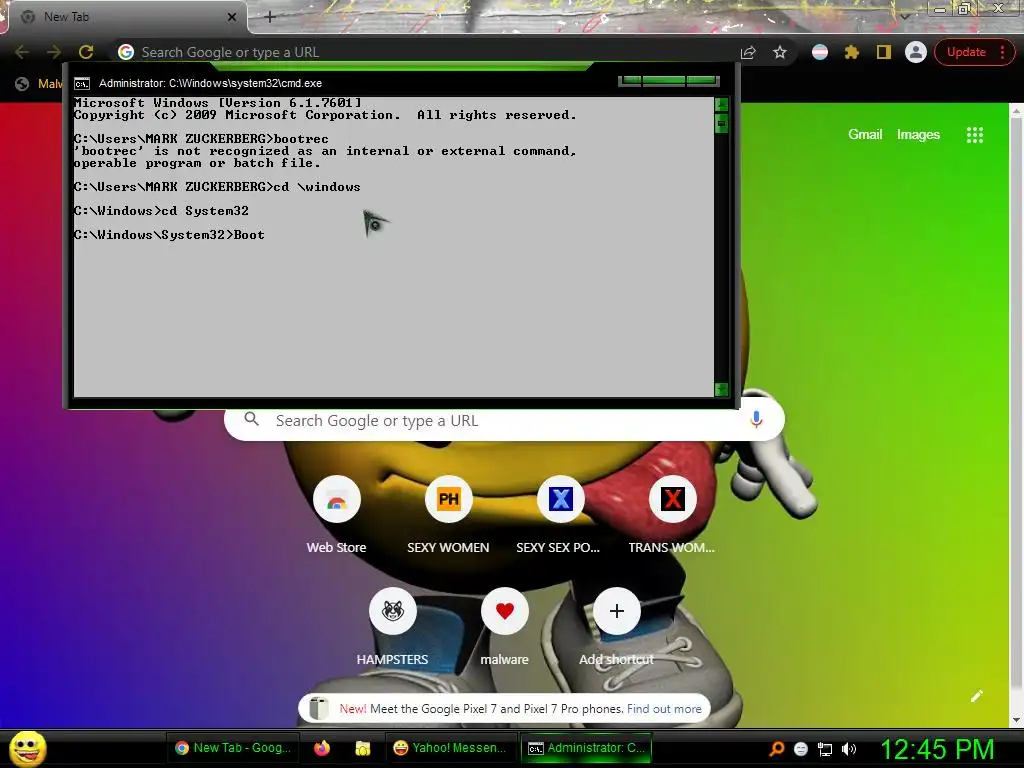The image size is (1024, 768).
Task: Open the Web Store shortcut
Action: point(336,500)
